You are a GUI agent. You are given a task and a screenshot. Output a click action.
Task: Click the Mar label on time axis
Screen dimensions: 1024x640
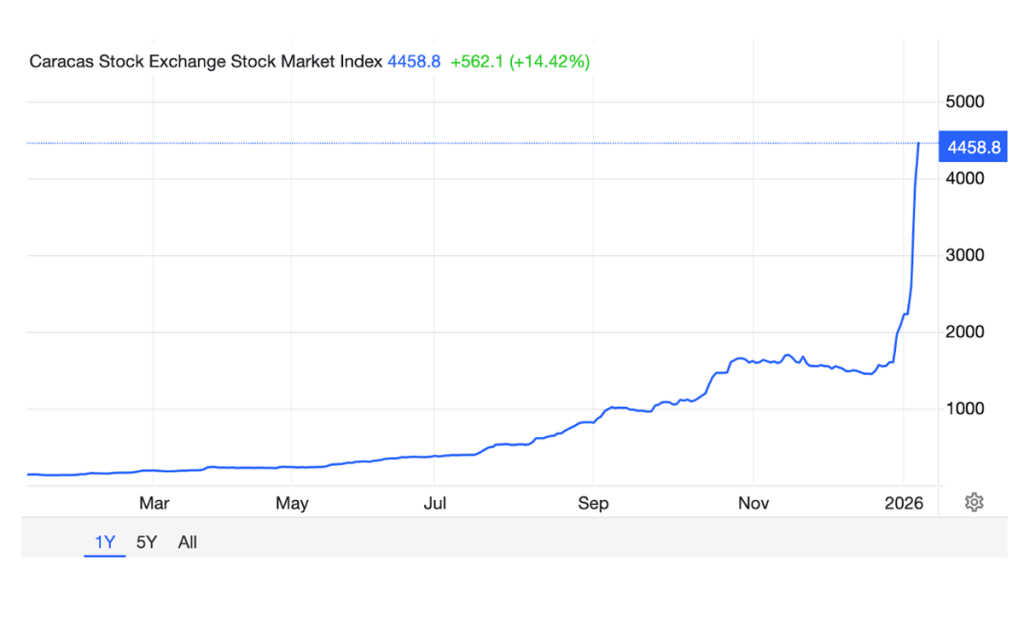pos(154,503)
